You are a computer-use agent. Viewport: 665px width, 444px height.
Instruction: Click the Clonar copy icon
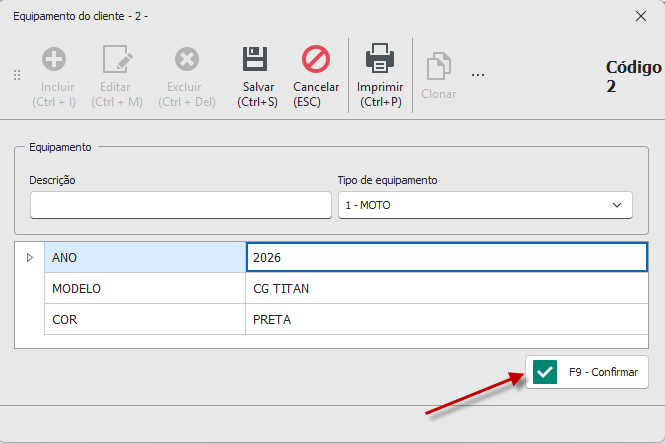click(439, 66)
